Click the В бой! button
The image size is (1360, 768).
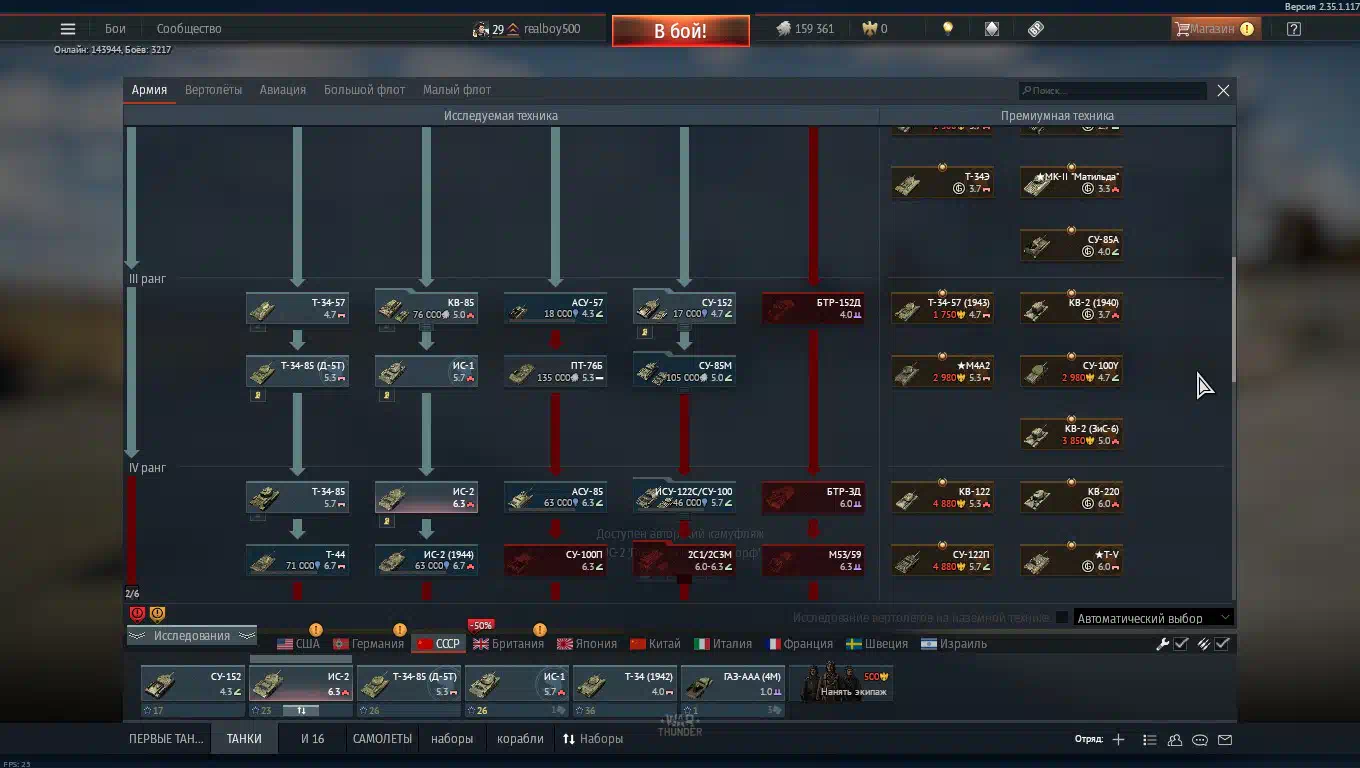[680, 31]
